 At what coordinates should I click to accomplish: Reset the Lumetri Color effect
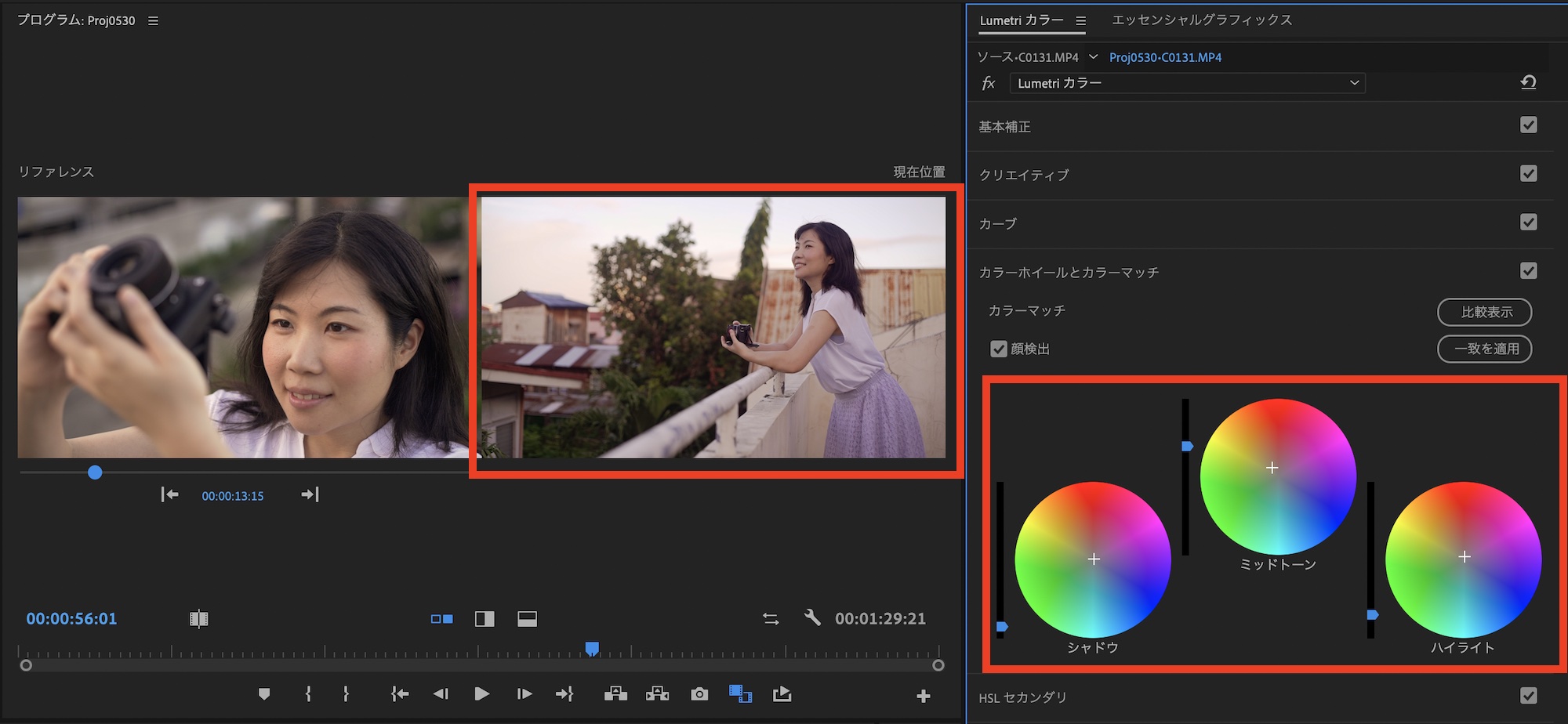point(1528,82)
